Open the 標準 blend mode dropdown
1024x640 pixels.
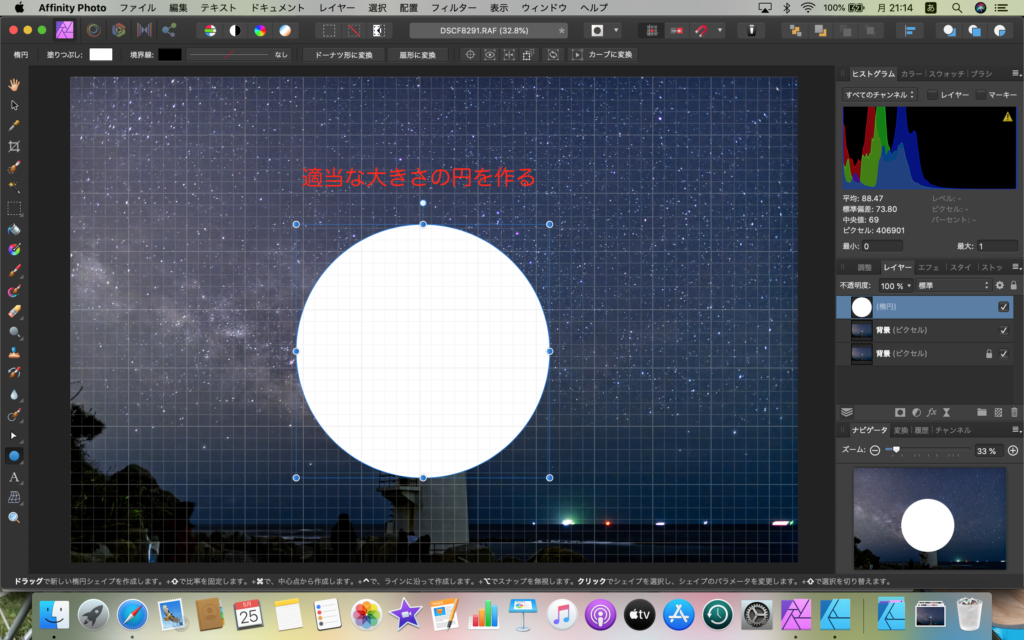click(x=953, y=285)
